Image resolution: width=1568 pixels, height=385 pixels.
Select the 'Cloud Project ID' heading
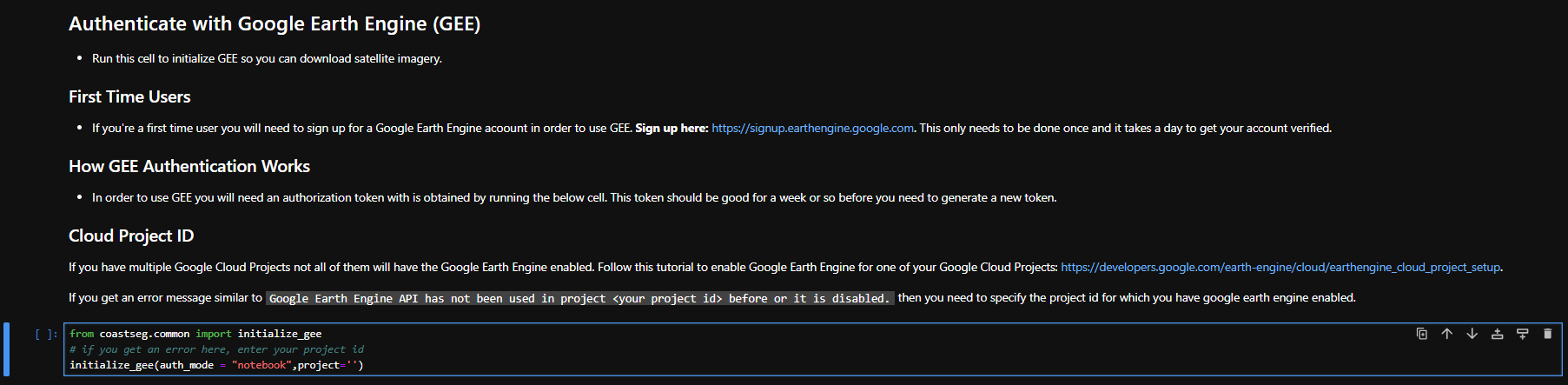click(x=131, y=236)
